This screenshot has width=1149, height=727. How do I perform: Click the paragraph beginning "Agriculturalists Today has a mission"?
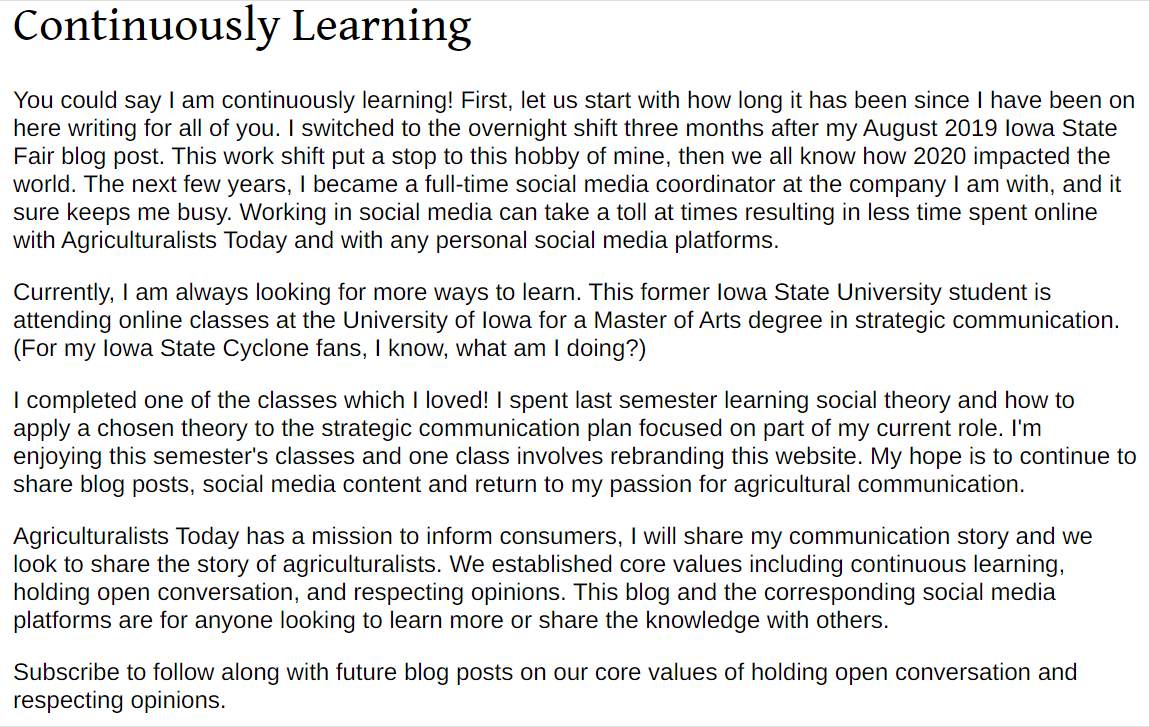(x=552, y=578)
